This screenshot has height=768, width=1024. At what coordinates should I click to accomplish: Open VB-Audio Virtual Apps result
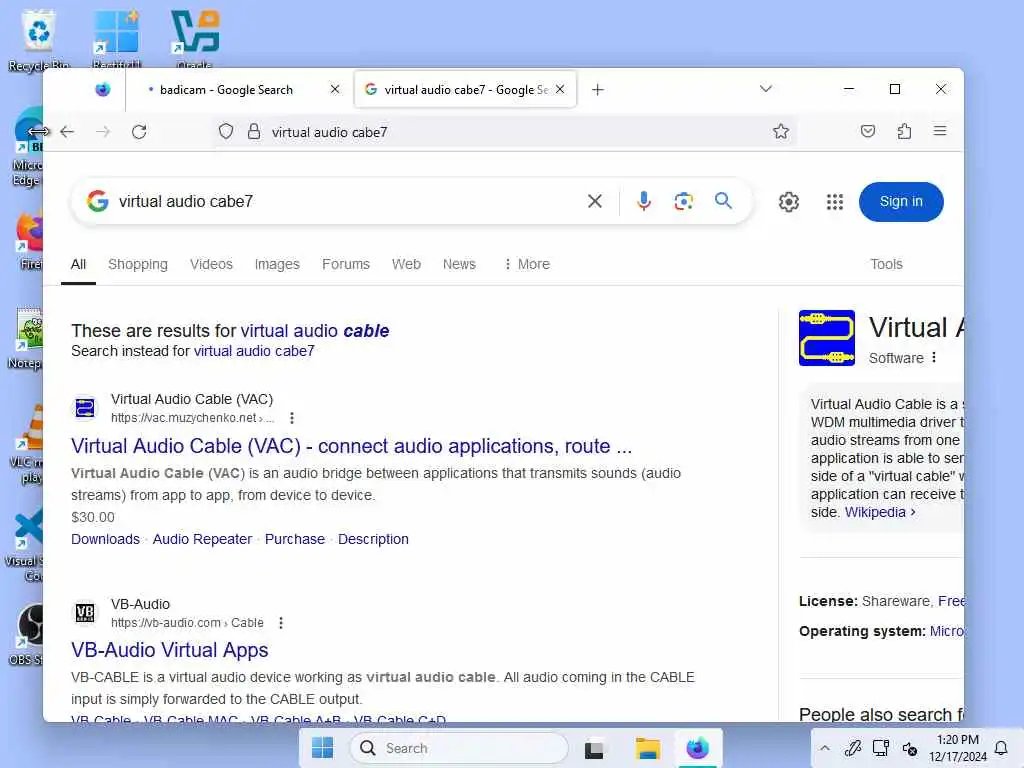tap(170, 650)
